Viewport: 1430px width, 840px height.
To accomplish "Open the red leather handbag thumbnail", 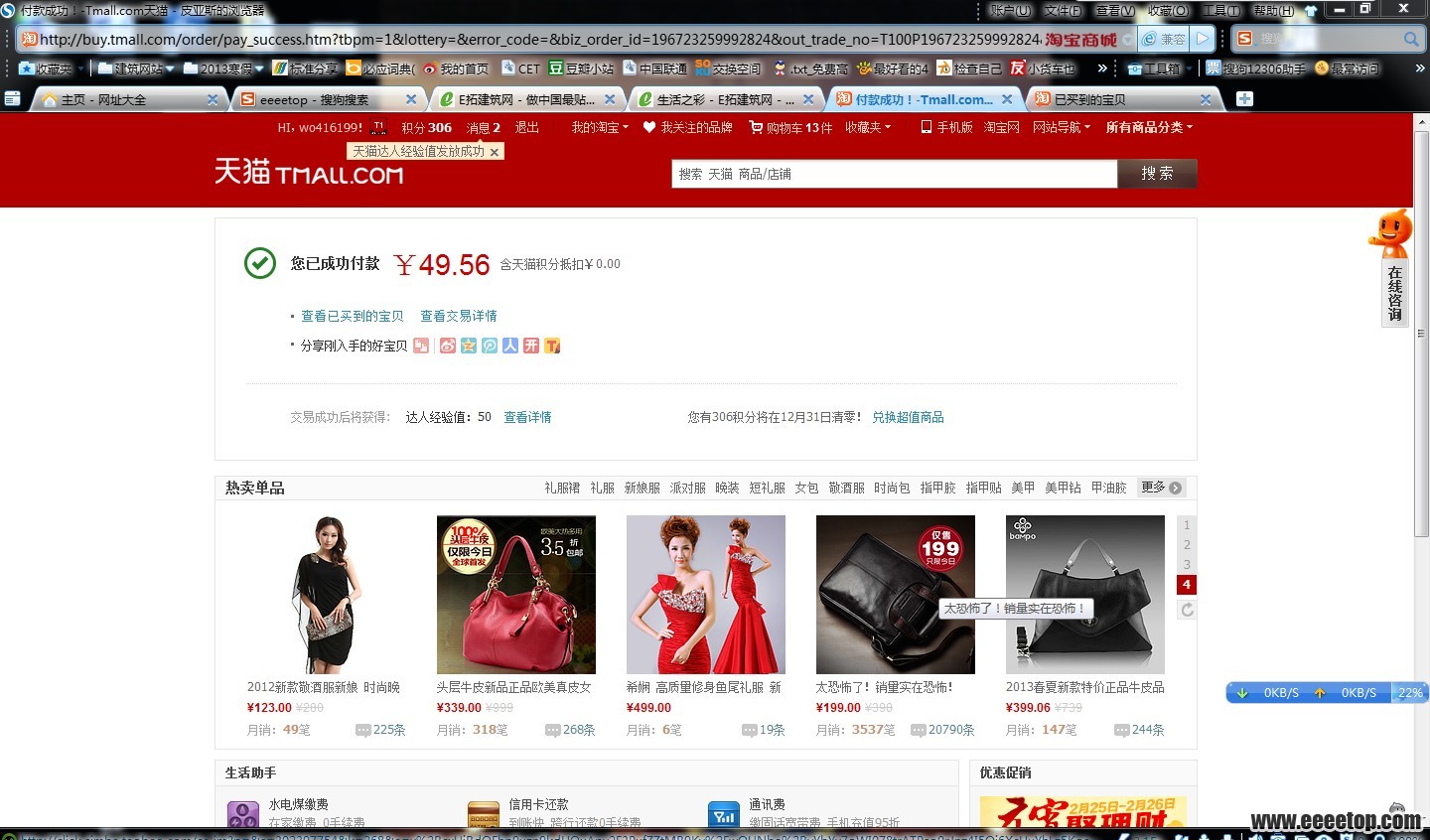I will pyautogui.click(x=516, y=595).
